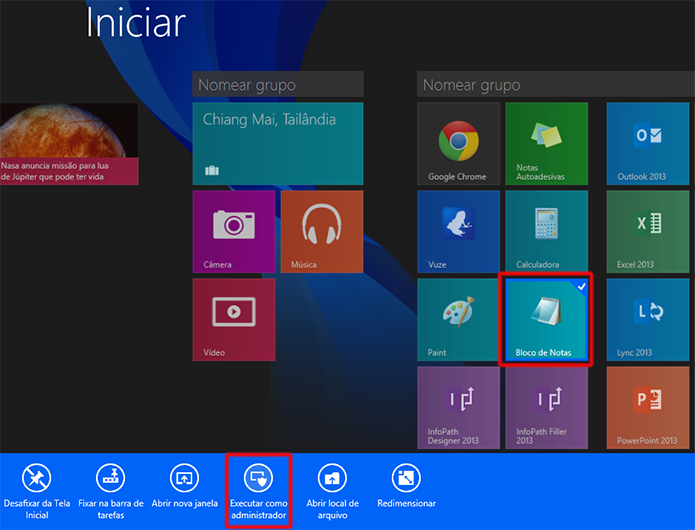
Task: Choose Abrir local de arquivo
Action: tap(332, 491)
